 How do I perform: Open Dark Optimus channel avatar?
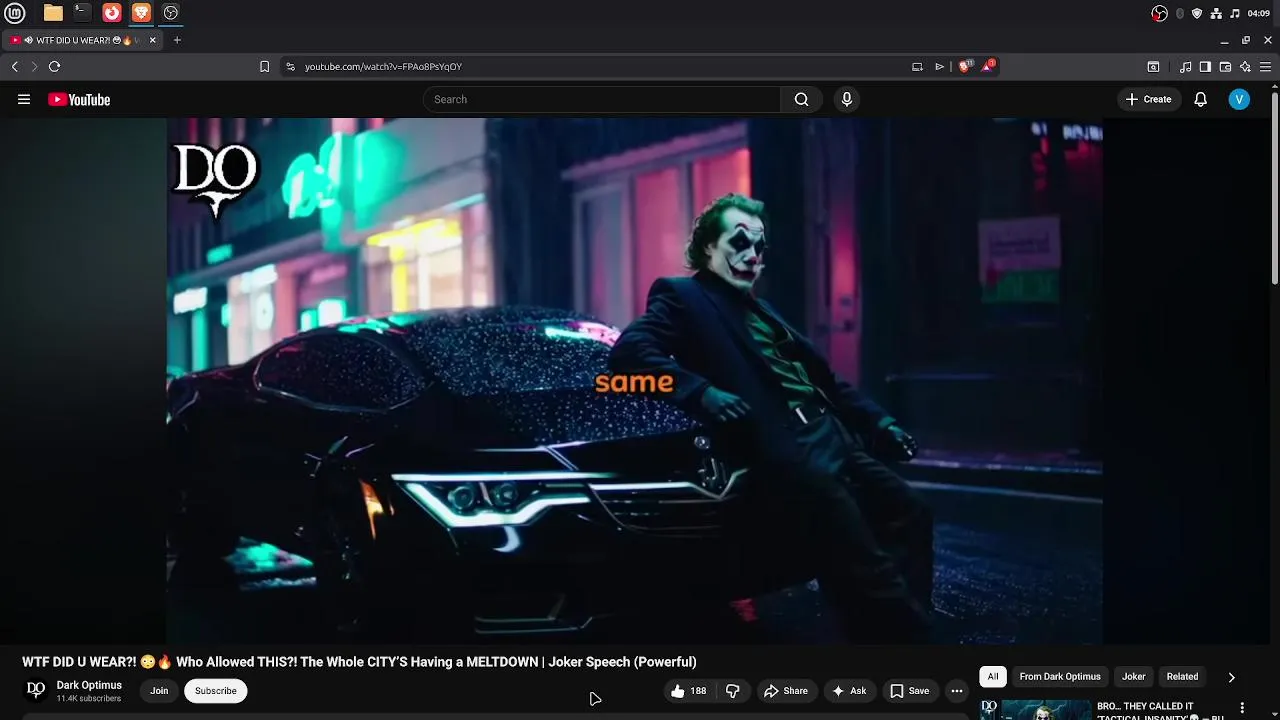36,690
